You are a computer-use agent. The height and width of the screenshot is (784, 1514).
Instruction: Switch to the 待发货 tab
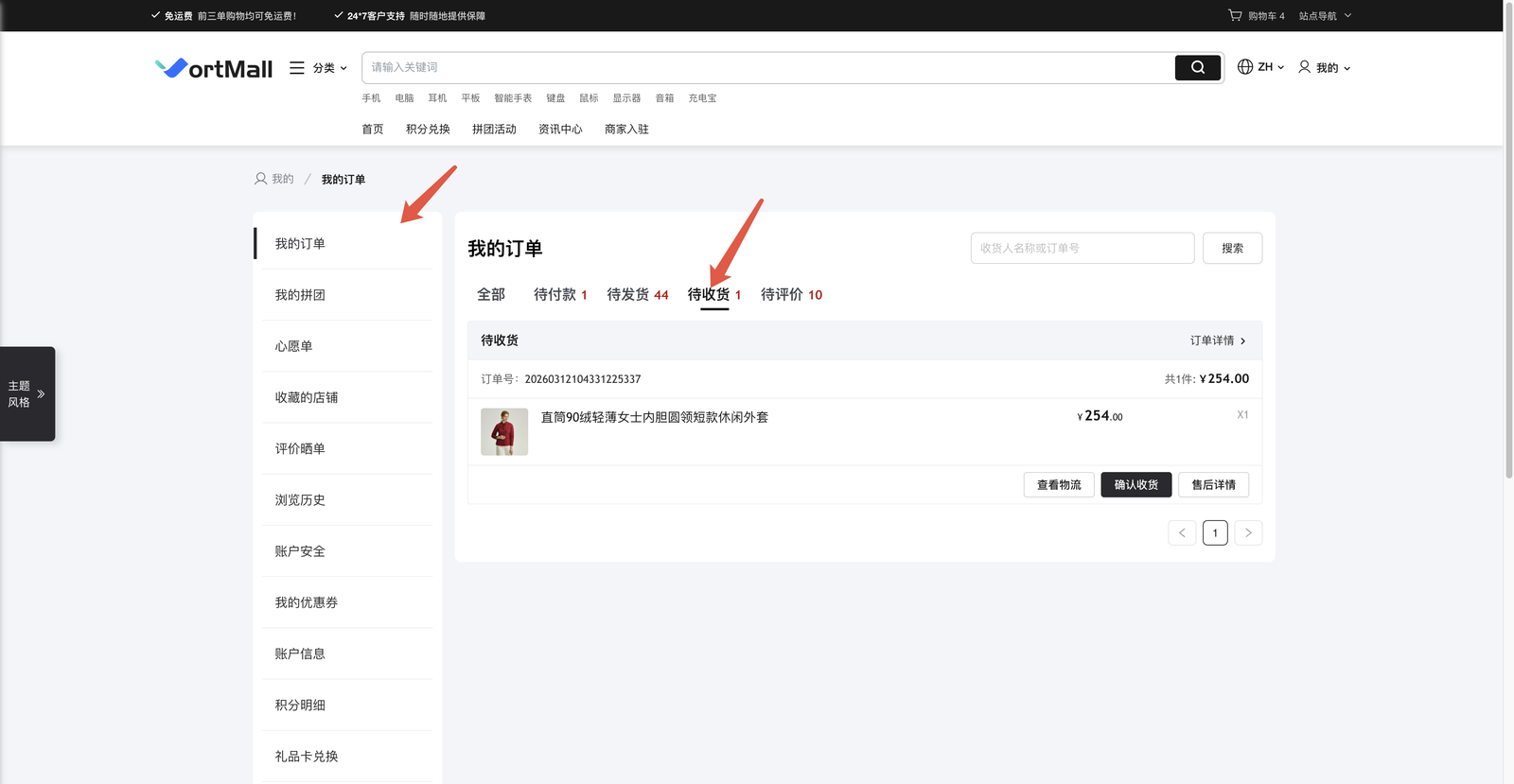(x=637, y=295)
